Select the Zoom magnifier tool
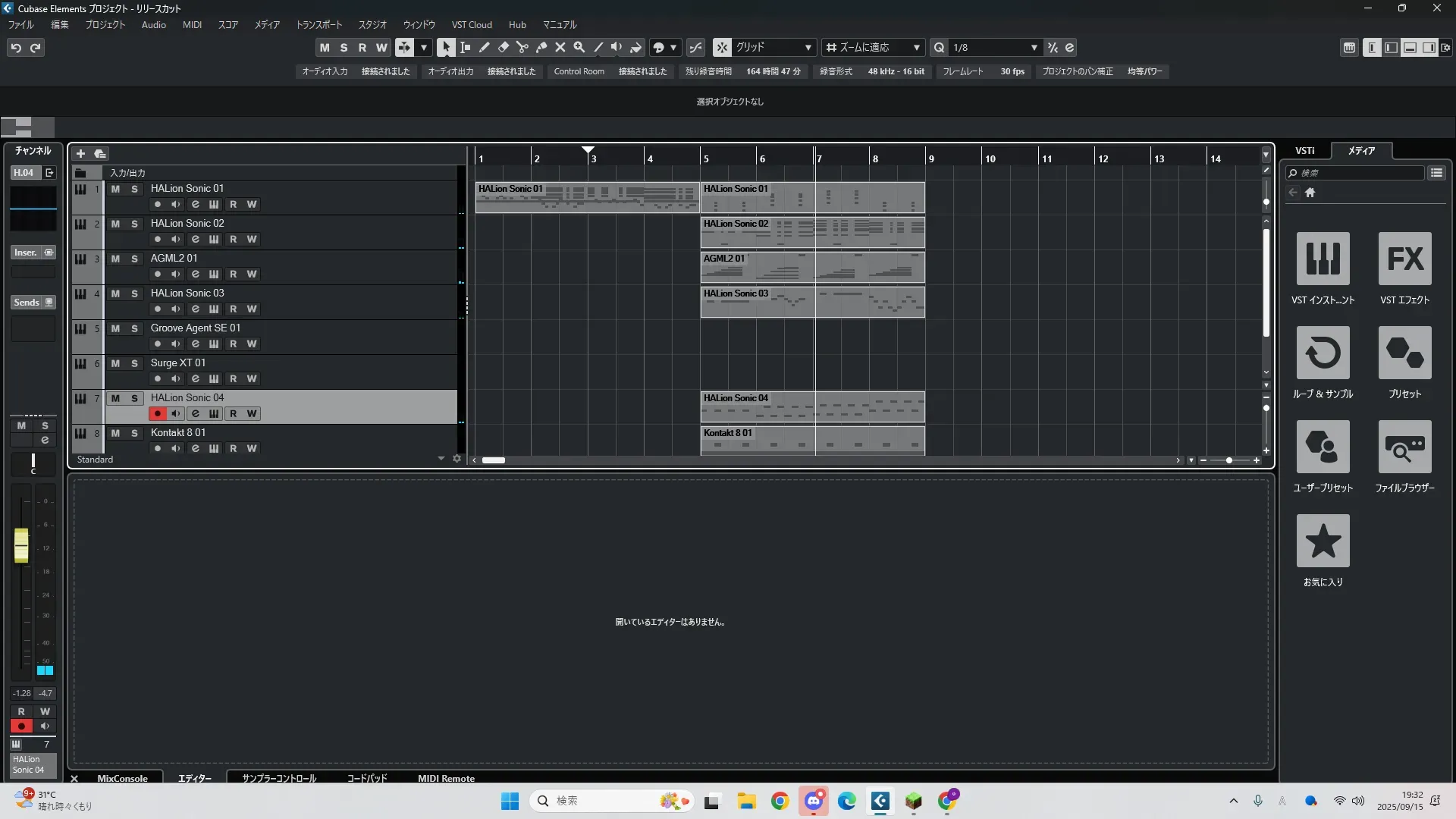This screenshot has width=1456, height=819. [x=579, y=47]
